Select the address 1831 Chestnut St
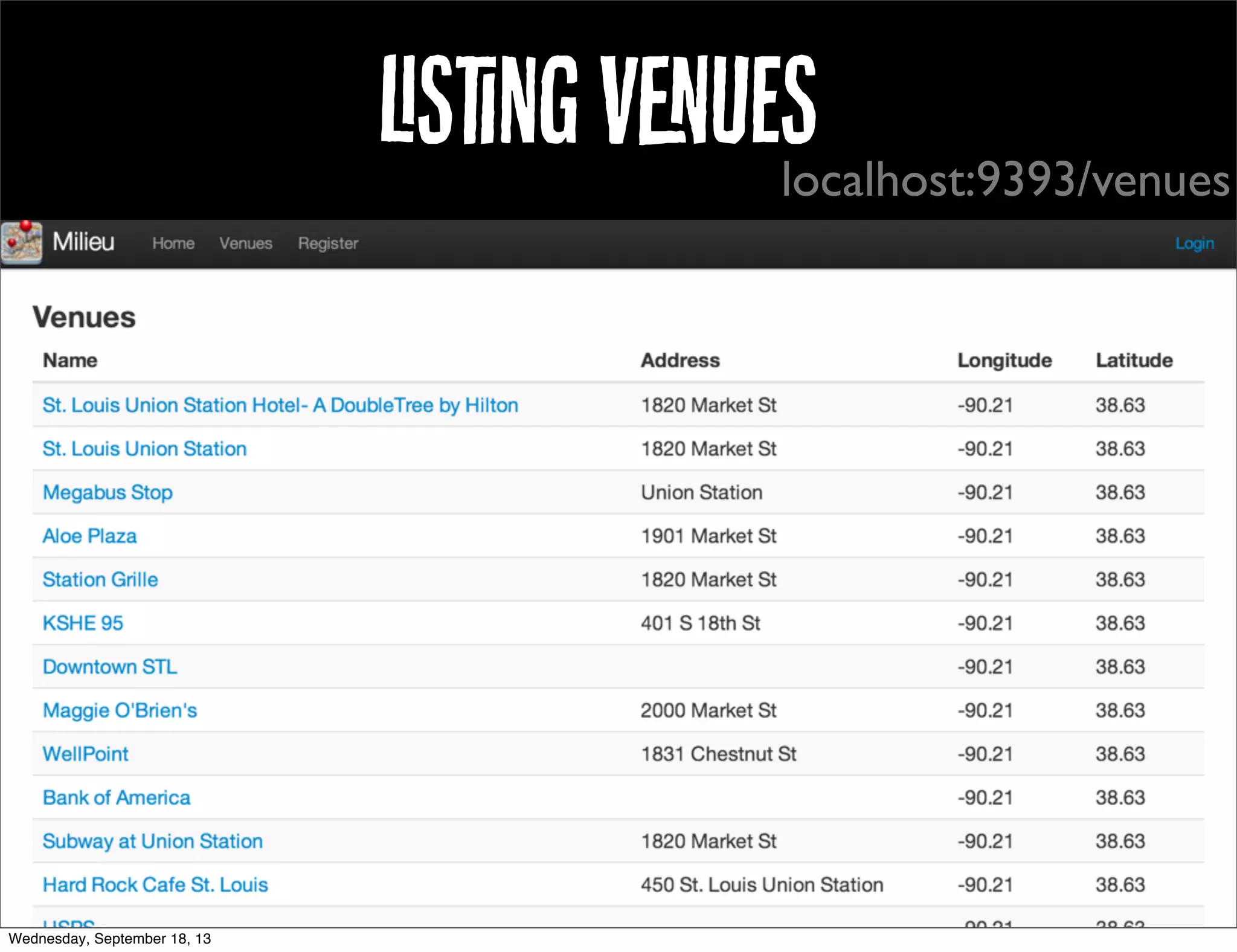Screen dimensions: 1237x952 pos(719,754)
